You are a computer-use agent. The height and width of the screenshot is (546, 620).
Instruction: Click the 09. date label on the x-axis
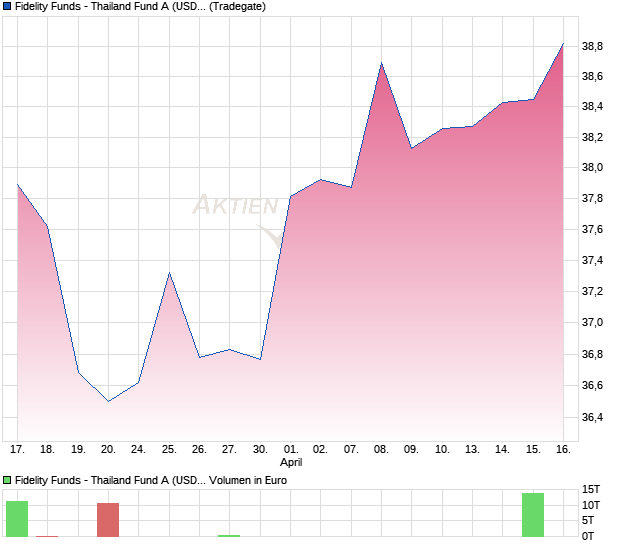(411, 449)
